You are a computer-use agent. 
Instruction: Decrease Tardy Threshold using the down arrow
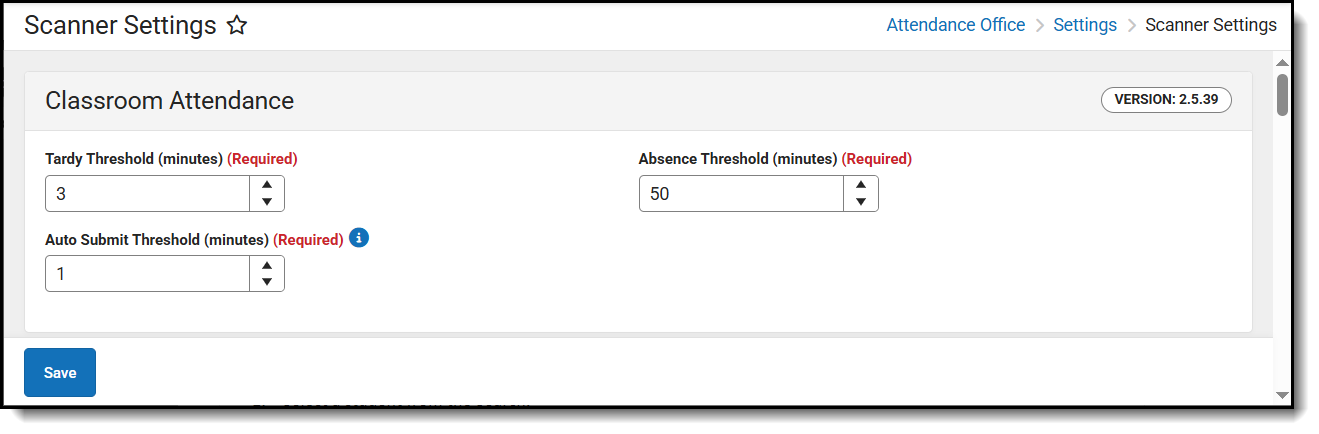point(266,202)
